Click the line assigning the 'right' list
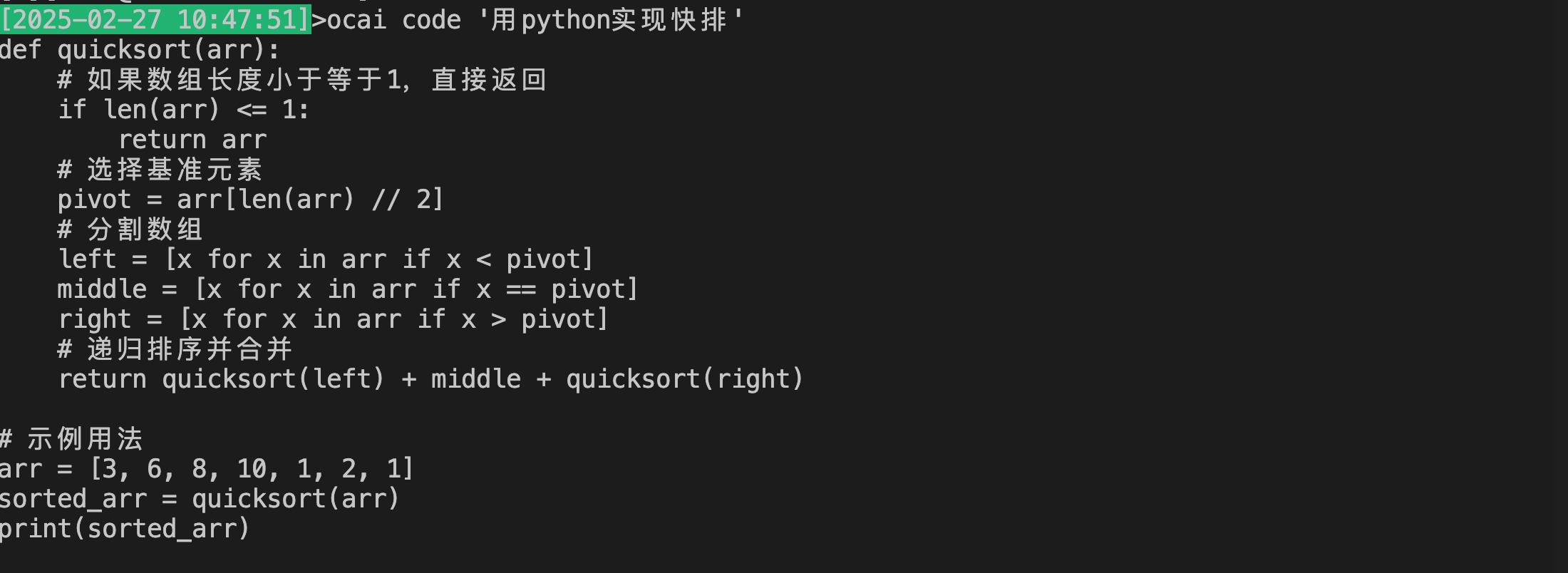Image resolution: width=1568 pixels, height=573 pixels. [x=332, y=319]
